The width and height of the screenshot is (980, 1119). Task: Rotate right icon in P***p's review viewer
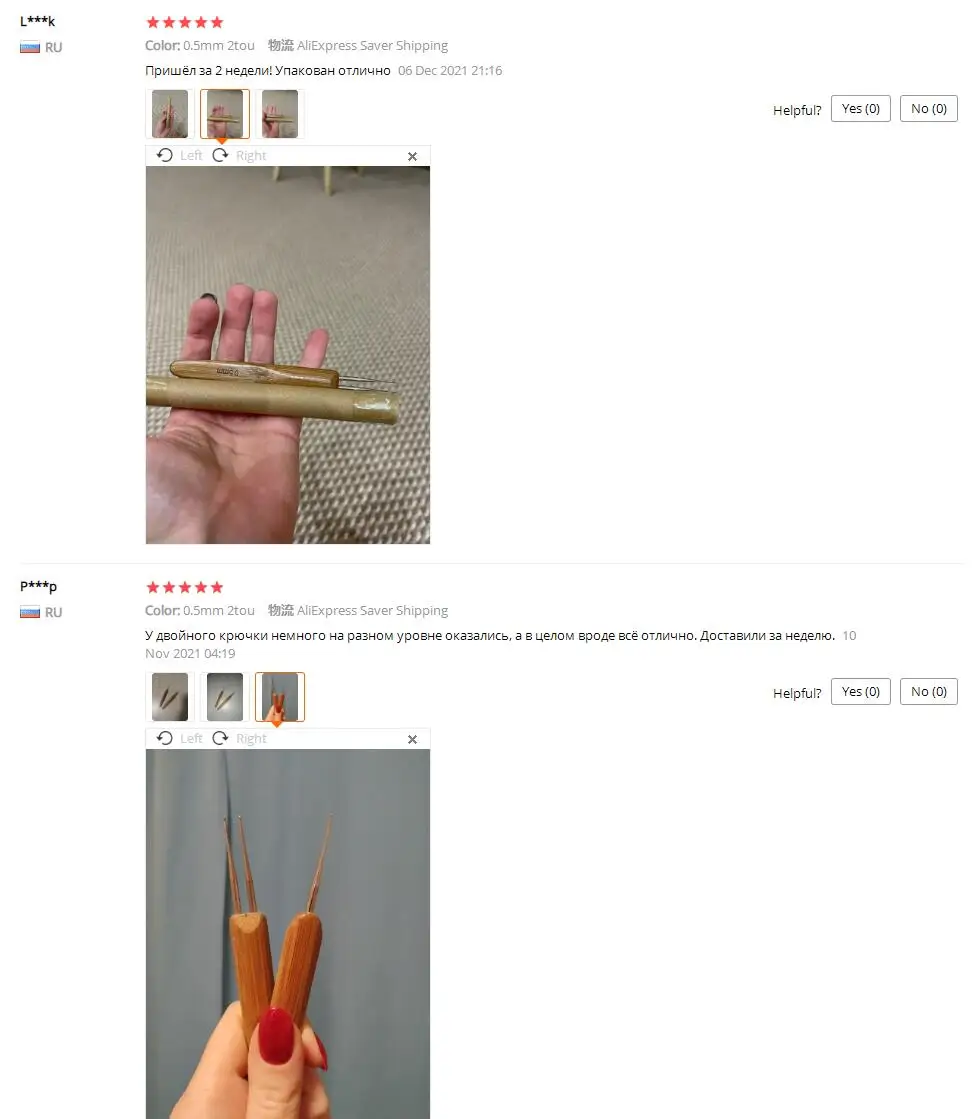click(221, 739)
